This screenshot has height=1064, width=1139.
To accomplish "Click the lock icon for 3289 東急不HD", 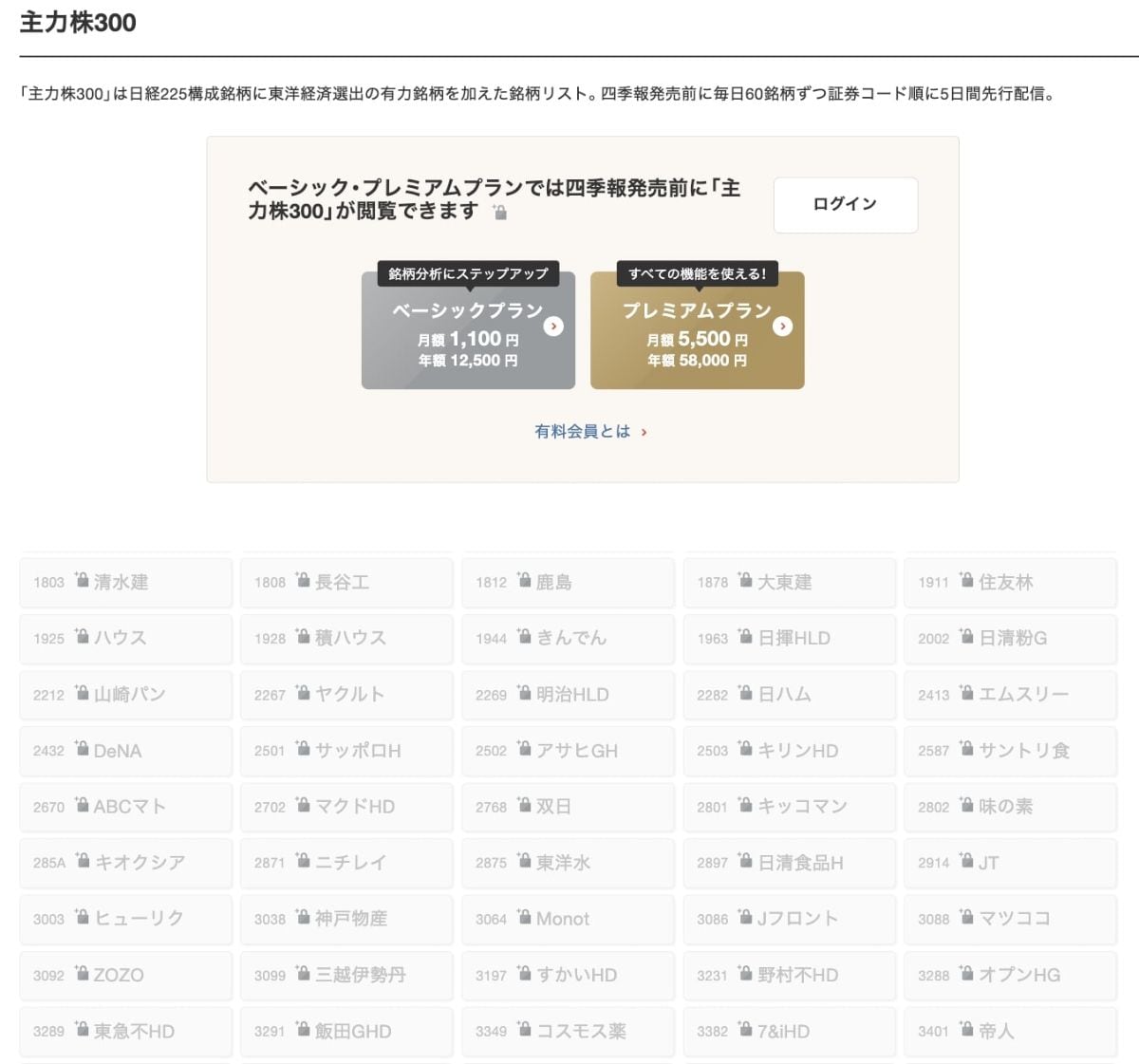I will point(82,1028).
